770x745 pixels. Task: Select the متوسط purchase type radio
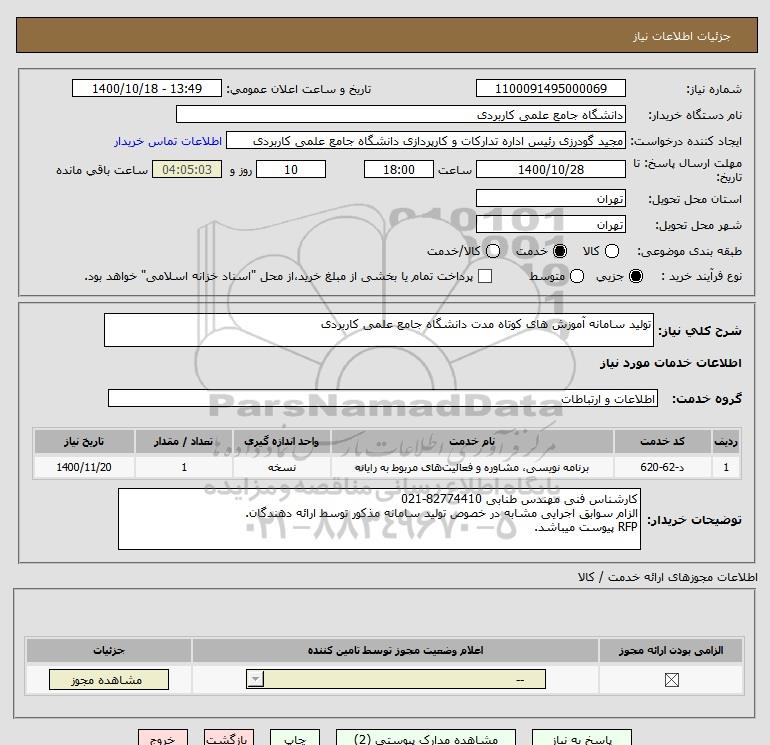point(577,276)
